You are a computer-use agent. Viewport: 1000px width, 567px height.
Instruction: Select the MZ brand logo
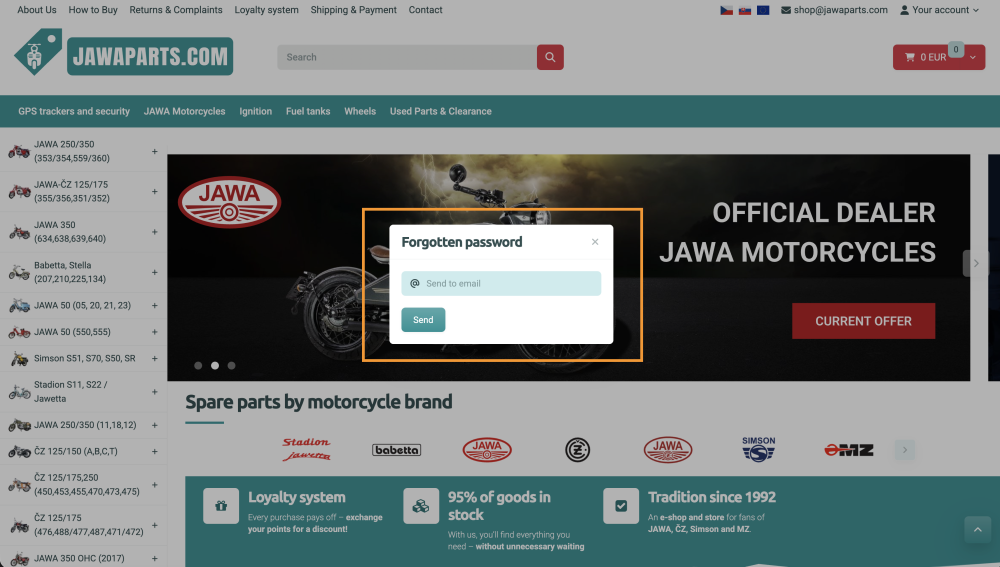point(849,450)
